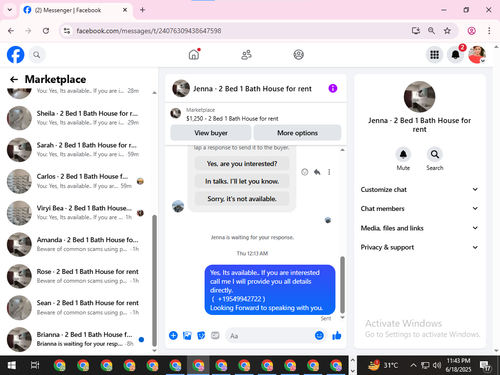Image resolution: width=500 pixels, height=375 pixels.
Task: Reload the page with refresh icon
Action: 46,31
